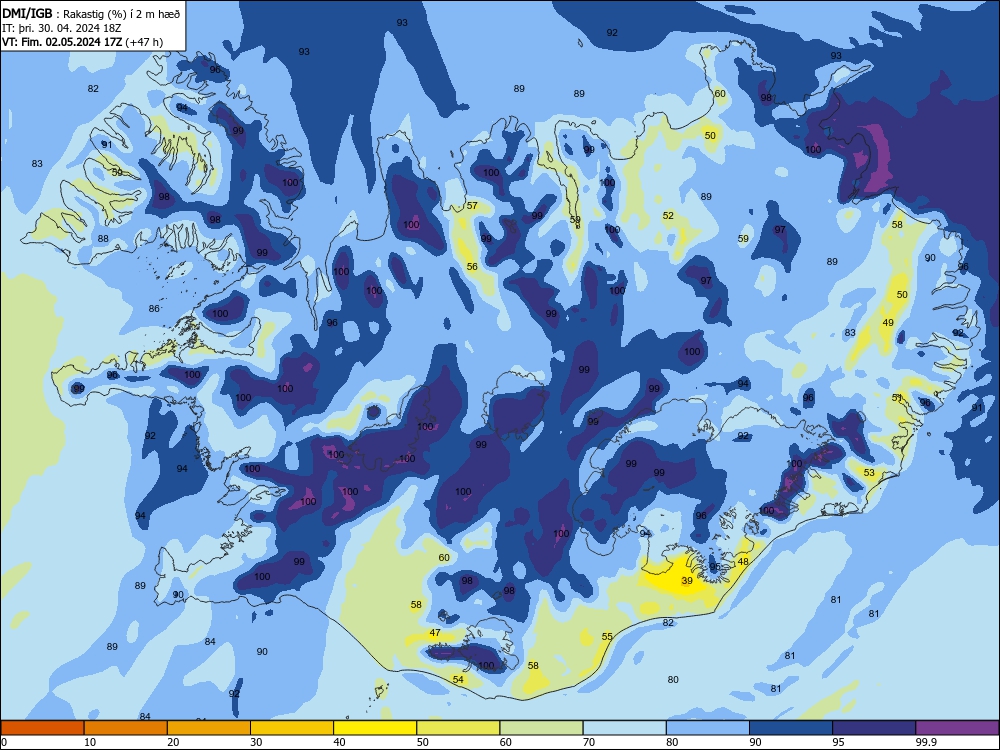Click the legend tick label '95'
Image resolution: width=1000 pixels, height=750 pixels.
click(839, 742)
